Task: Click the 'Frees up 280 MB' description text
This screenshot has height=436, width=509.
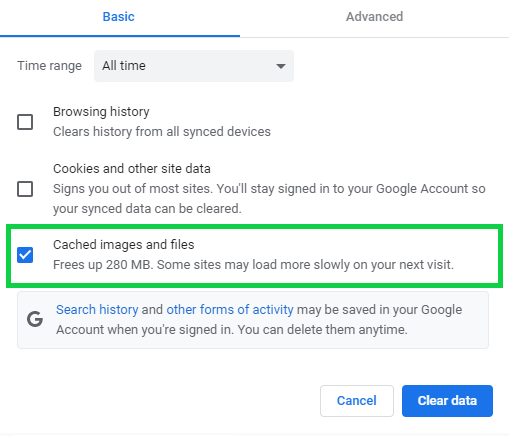Action: click(x=253, y=265)
